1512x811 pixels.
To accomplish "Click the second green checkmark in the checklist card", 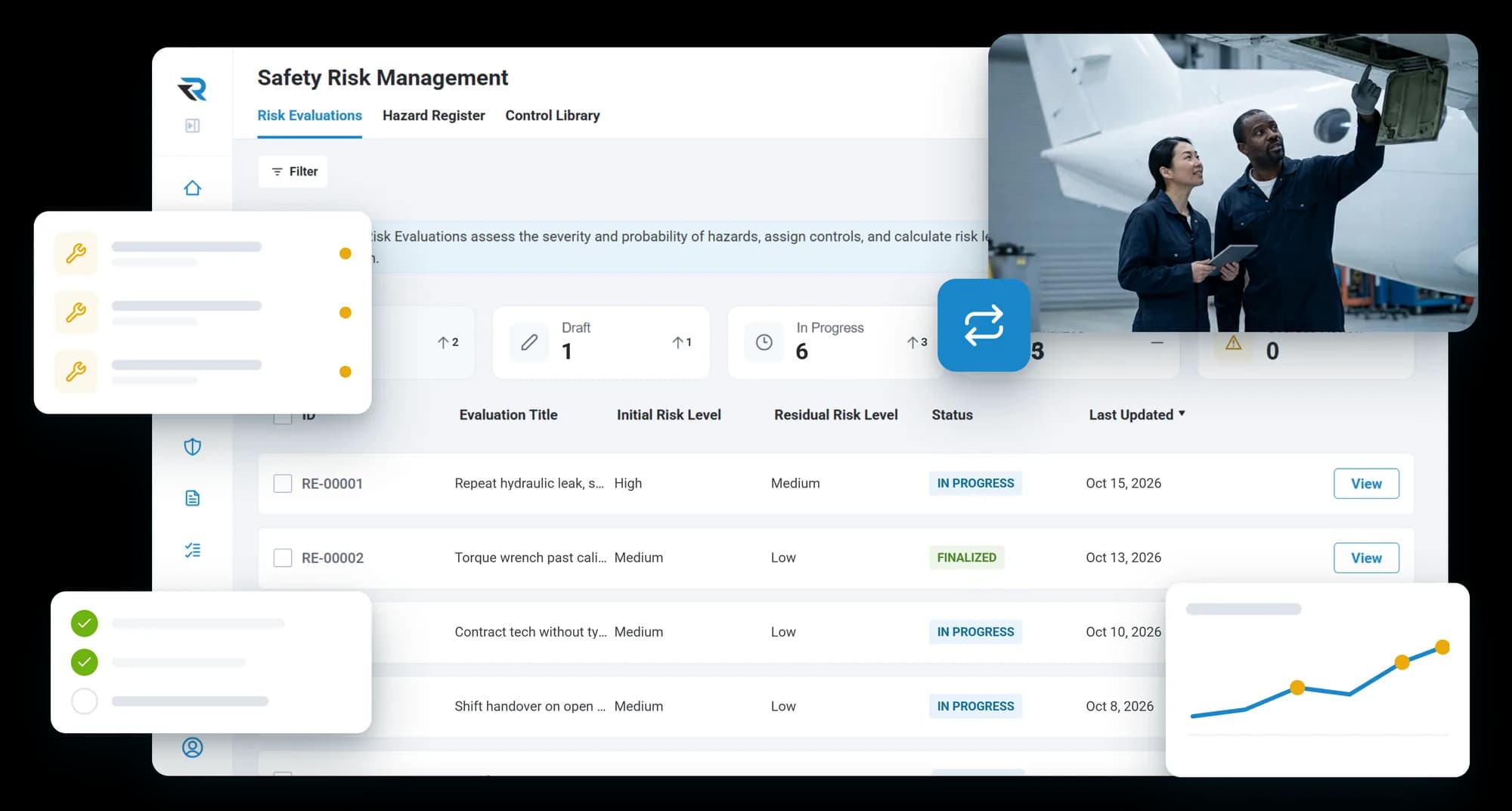I will 85,663.
